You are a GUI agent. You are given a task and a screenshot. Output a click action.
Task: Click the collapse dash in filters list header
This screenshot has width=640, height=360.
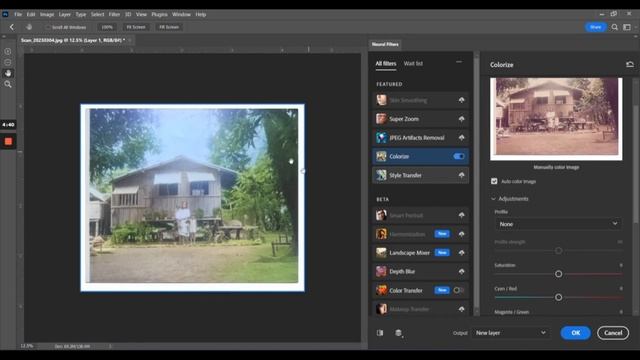[x=459, y=62]
